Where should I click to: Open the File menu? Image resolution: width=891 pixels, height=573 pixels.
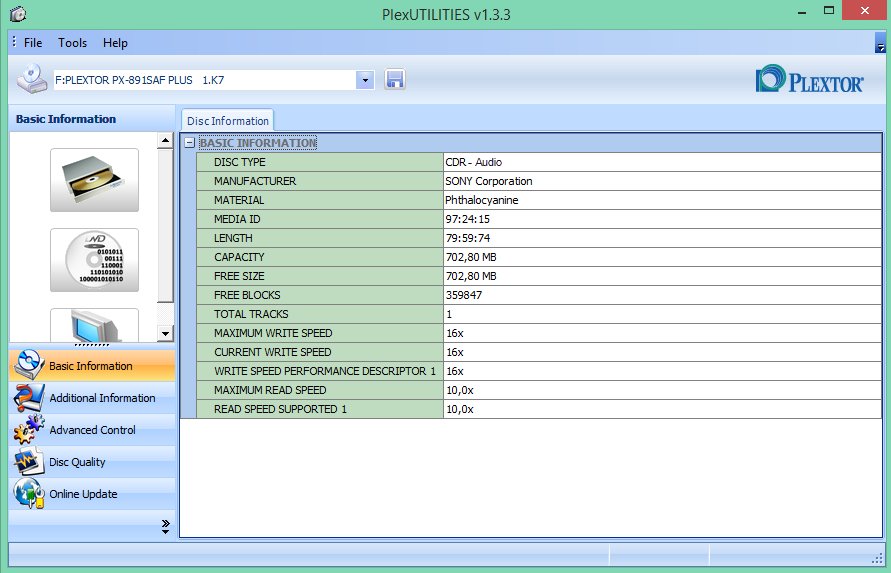33,43
